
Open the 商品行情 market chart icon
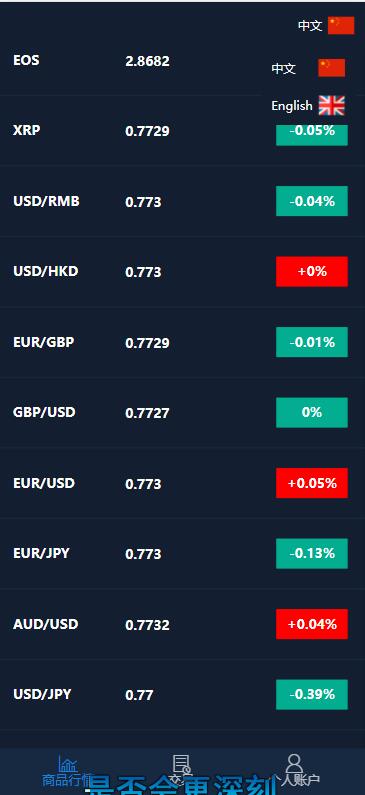[x=67, y=763]
